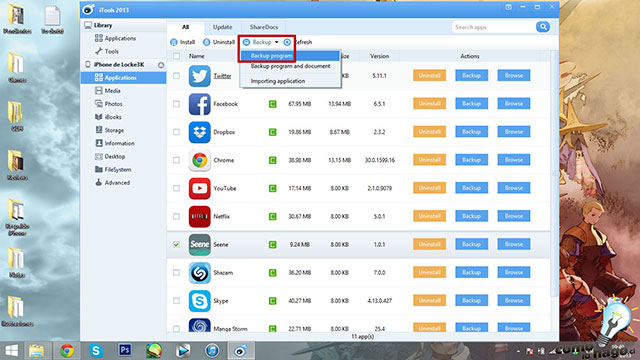Viewport: 640px width, 360px height.
Task: Click the Facebook app icon
Action: (199, 104)
